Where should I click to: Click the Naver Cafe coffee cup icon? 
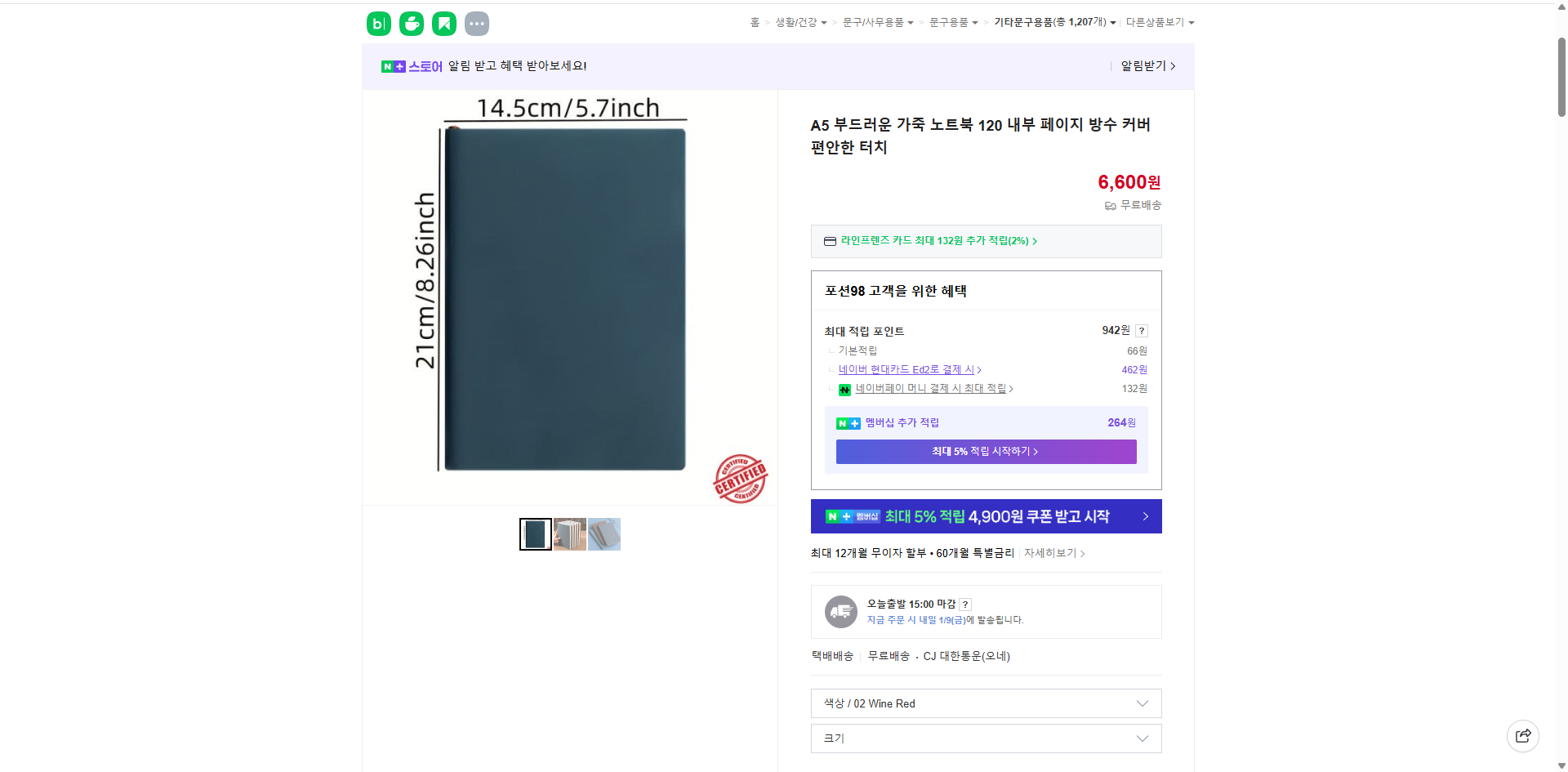tap(411, 23)
